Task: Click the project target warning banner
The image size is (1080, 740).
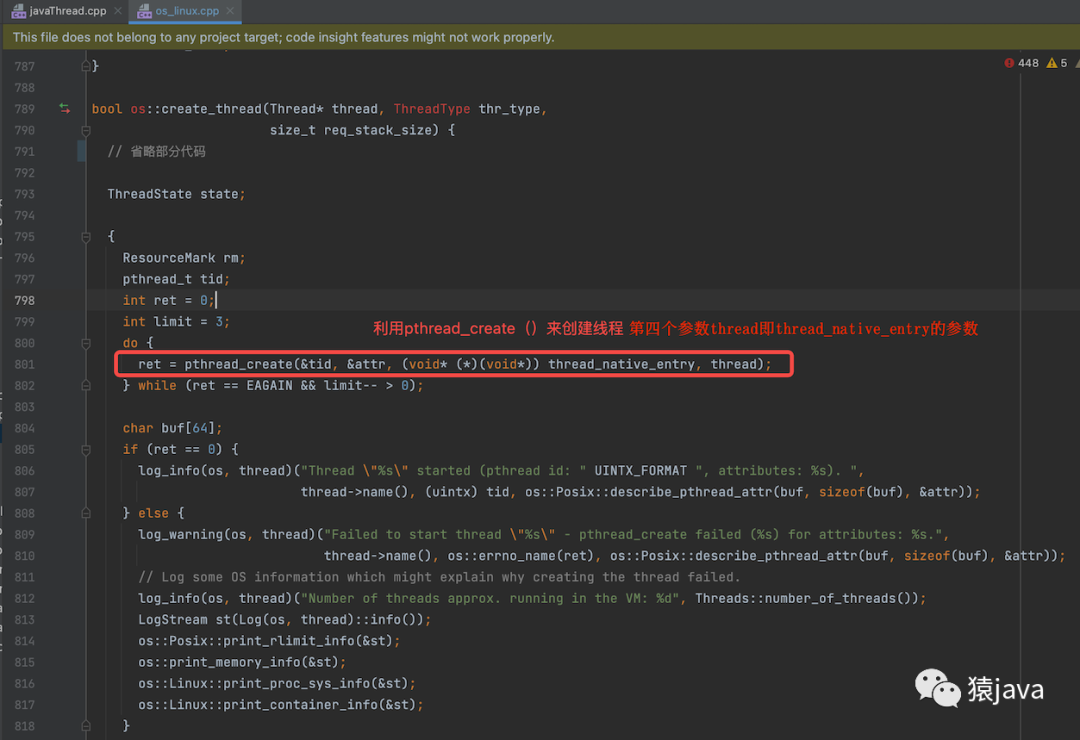Action: point(540,37)
